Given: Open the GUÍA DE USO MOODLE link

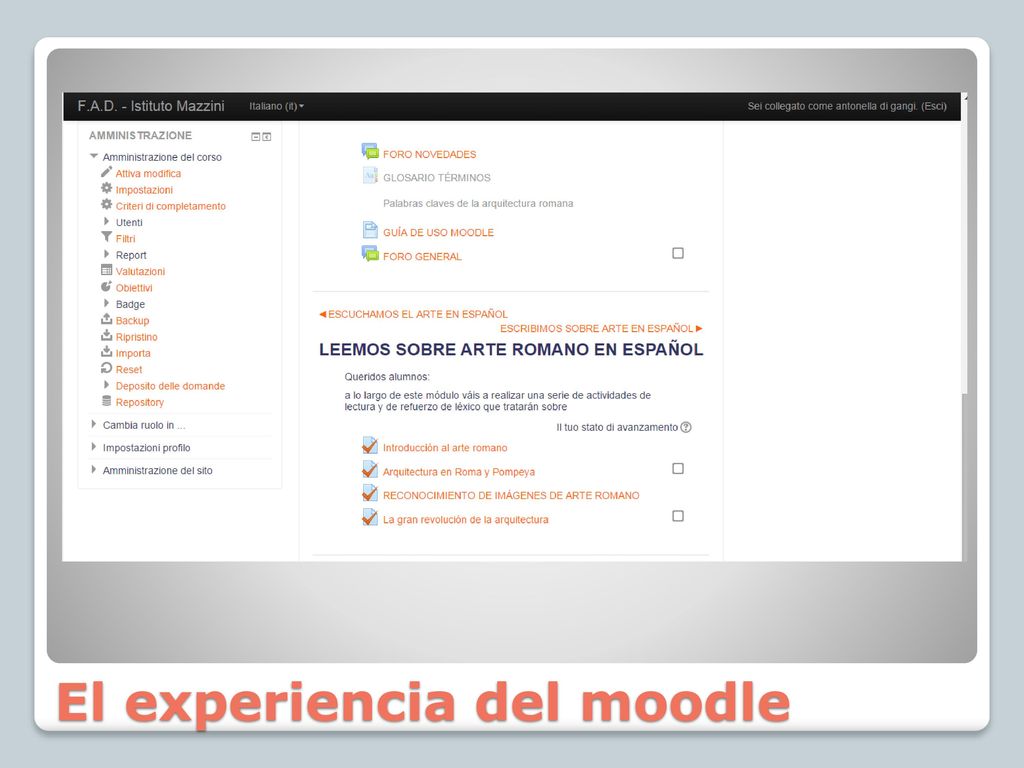Looking at the screenshot, I should pos(438,232).
